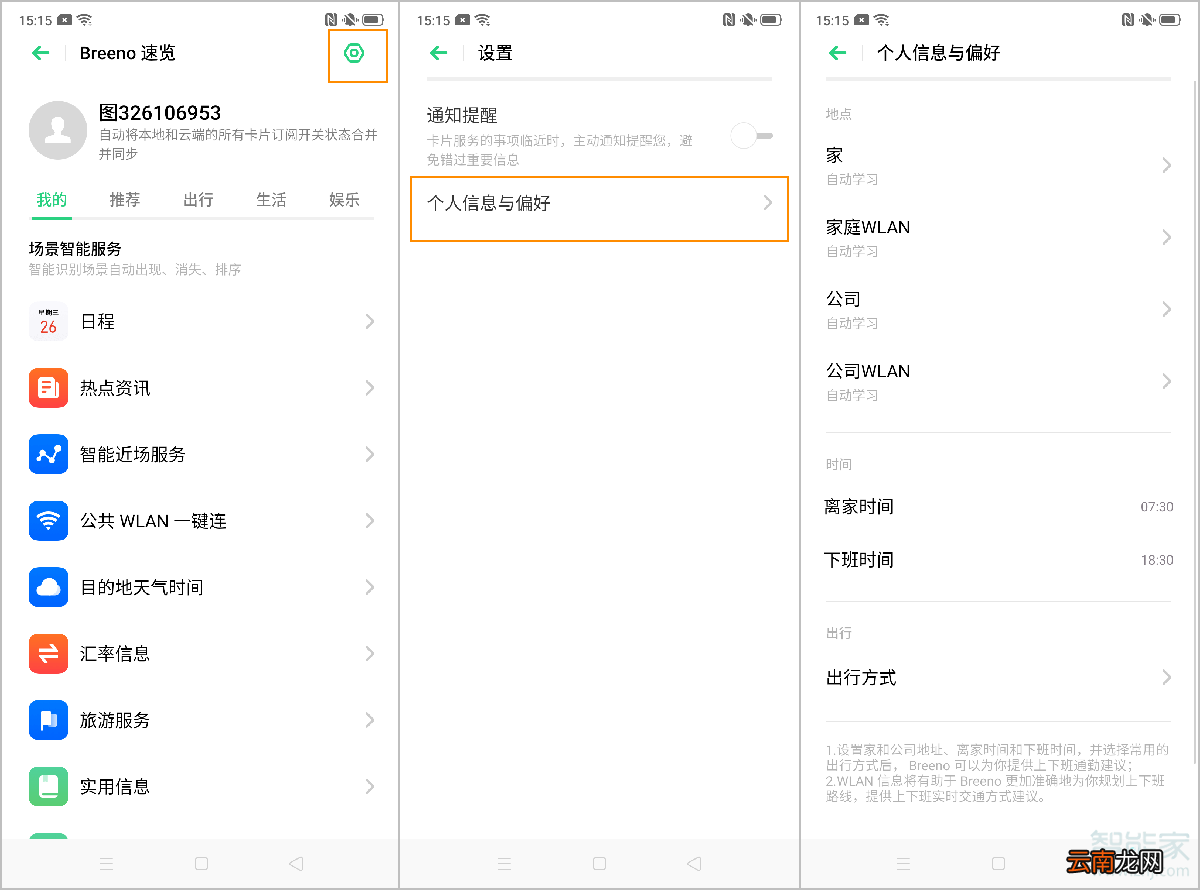1200x890 pixels.
Task: Expand 目的地天气时间 row chevron
Action: (370, 587)
